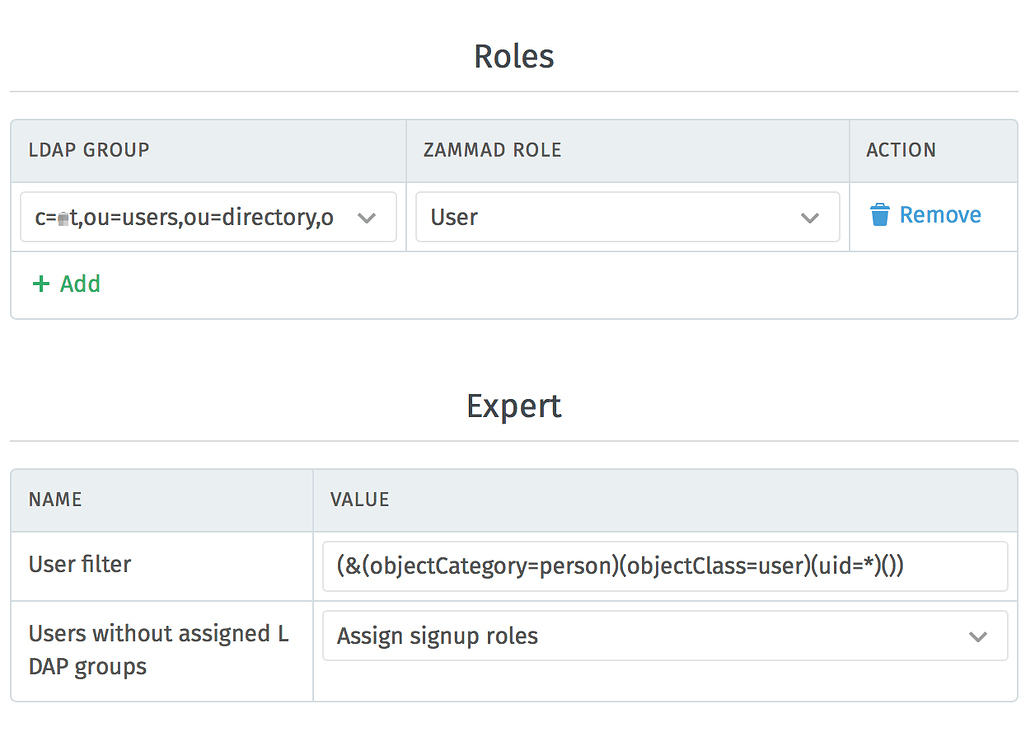The image size is (1035, 736).
Task: Select the Users without assigned LDAP groups label
Action: pos(158,650)
